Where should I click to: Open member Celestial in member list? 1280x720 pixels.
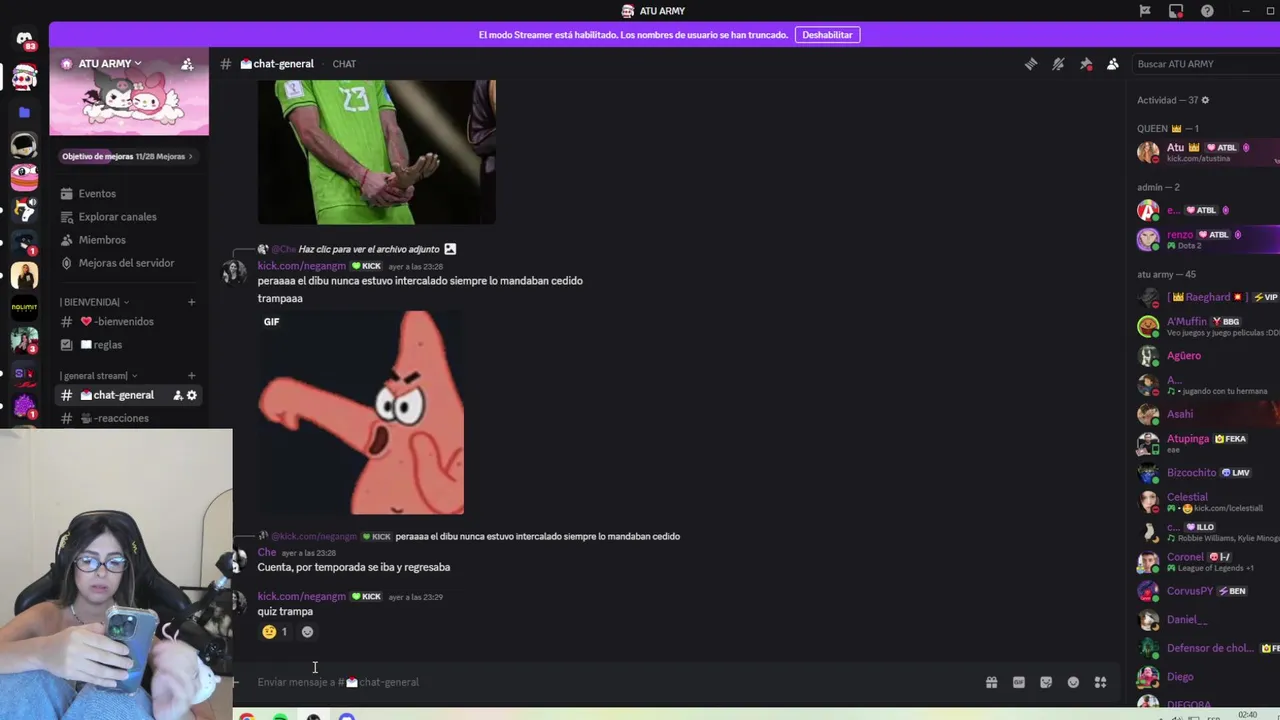point(1207,502)
